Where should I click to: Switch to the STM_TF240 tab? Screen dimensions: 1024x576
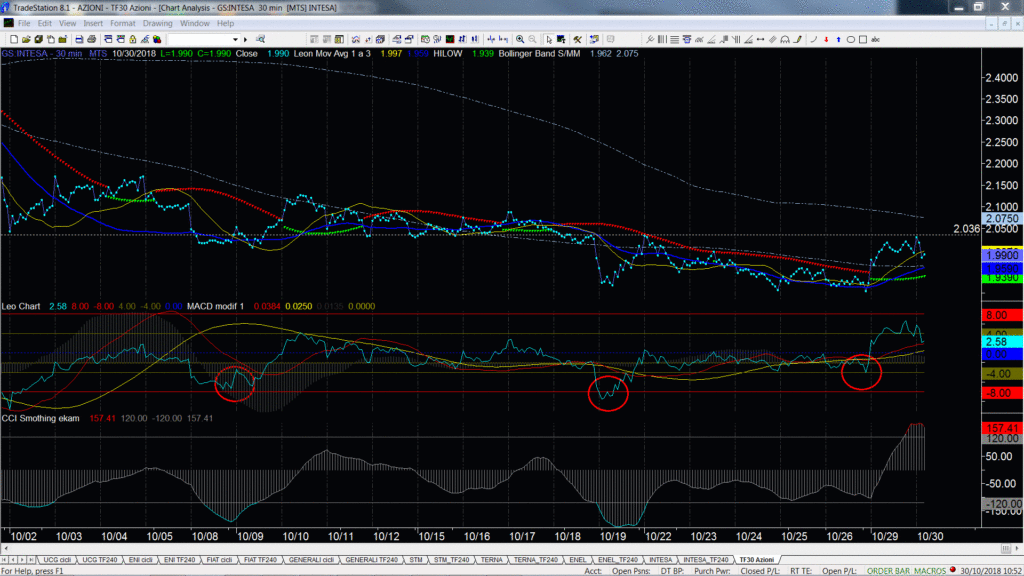tap(451, 560)
